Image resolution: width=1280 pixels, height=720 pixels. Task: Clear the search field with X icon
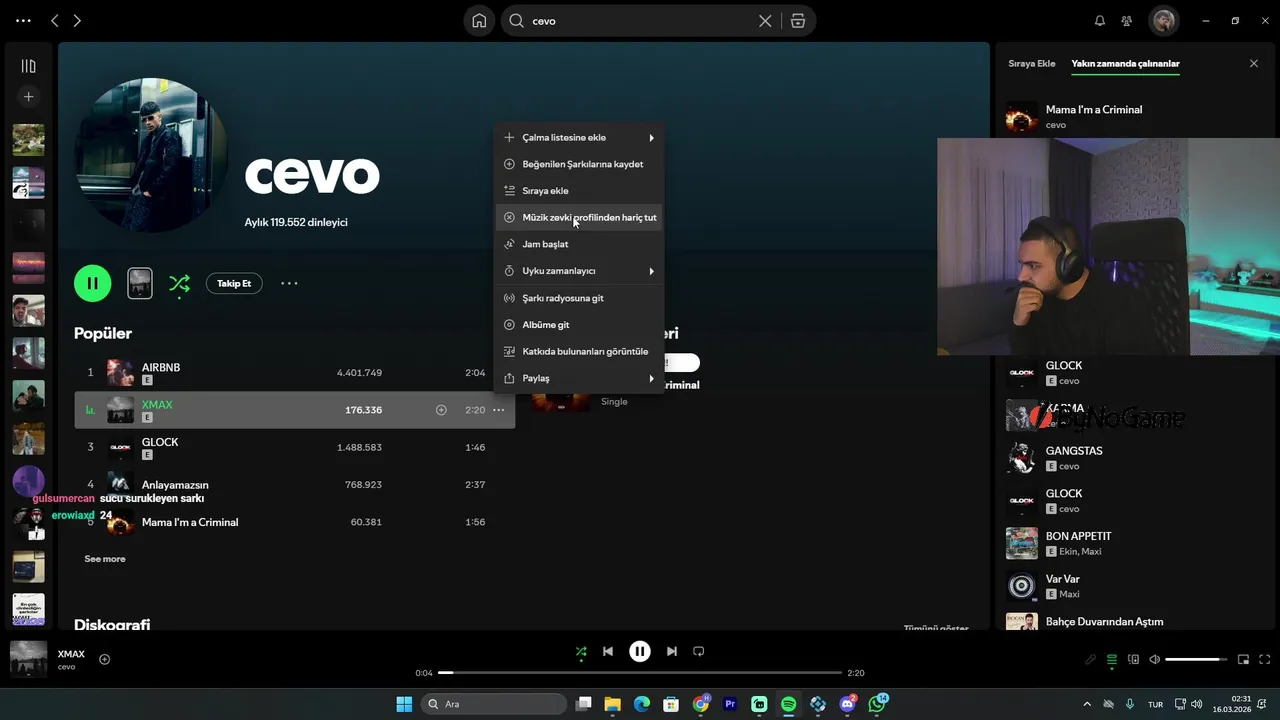click(765, 21)
